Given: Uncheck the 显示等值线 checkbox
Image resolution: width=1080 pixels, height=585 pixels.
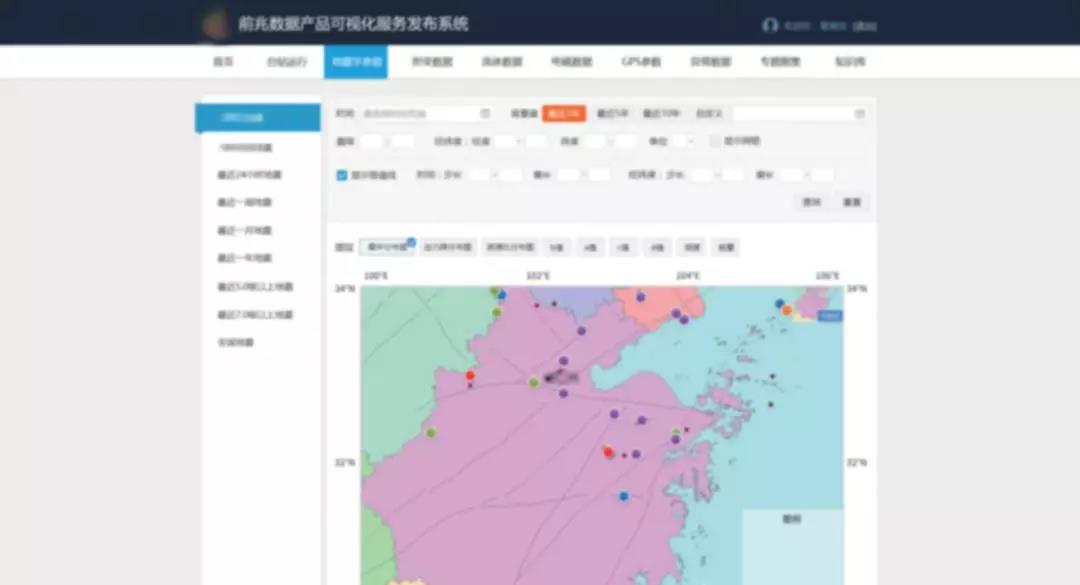Looking at the screenshot, I should (342, 175).
